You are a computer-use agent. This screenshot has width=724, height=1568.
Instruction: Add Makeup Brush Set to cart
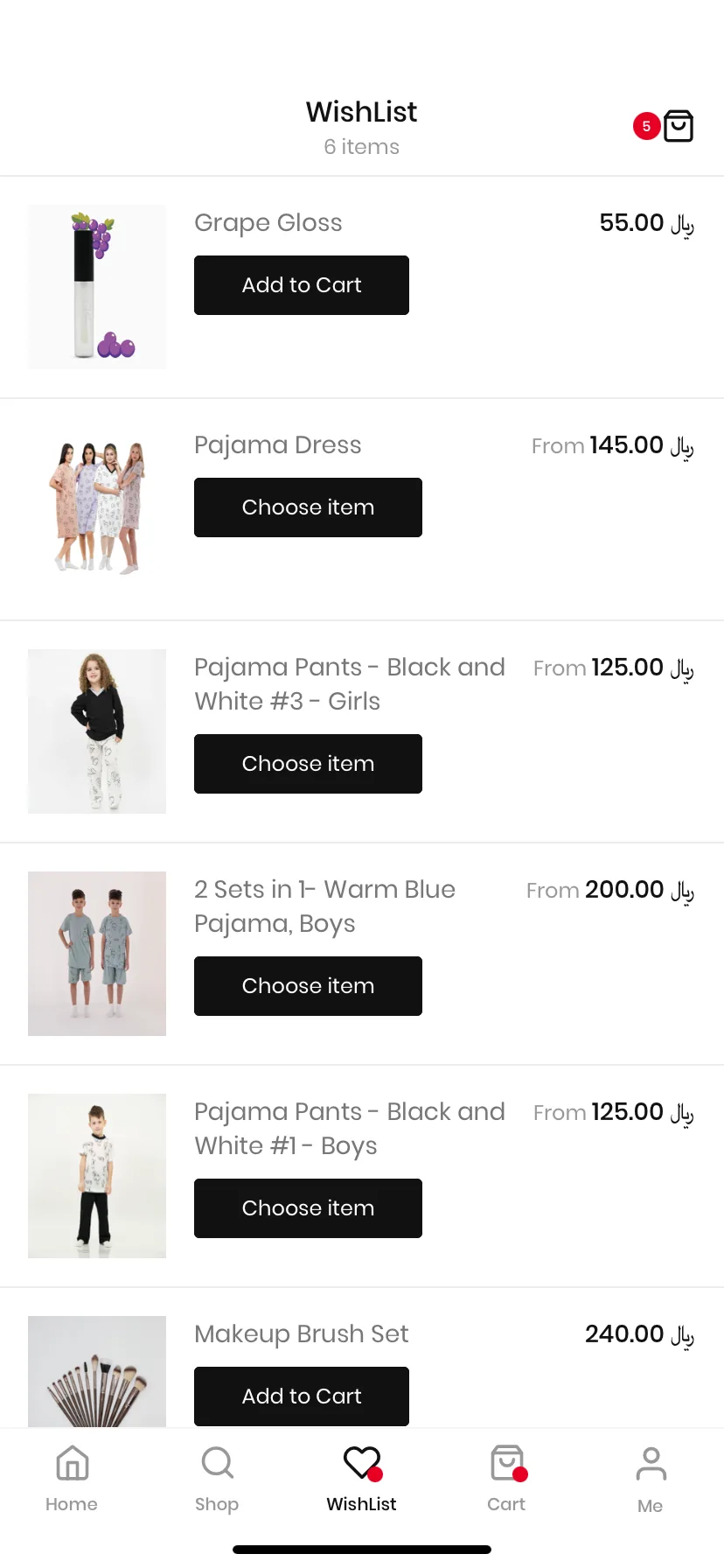click(x=302, y=1396)
